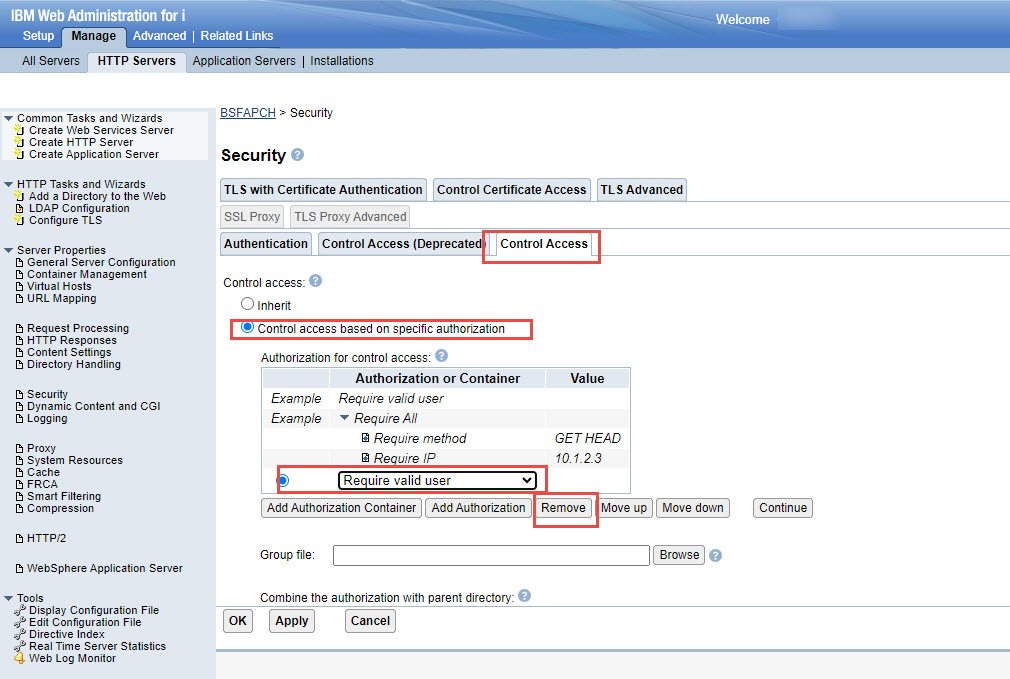The width and height of the screenshot is (1010, 679).
Task: Open the Require valid user dropdown
Action: point(437,480)
